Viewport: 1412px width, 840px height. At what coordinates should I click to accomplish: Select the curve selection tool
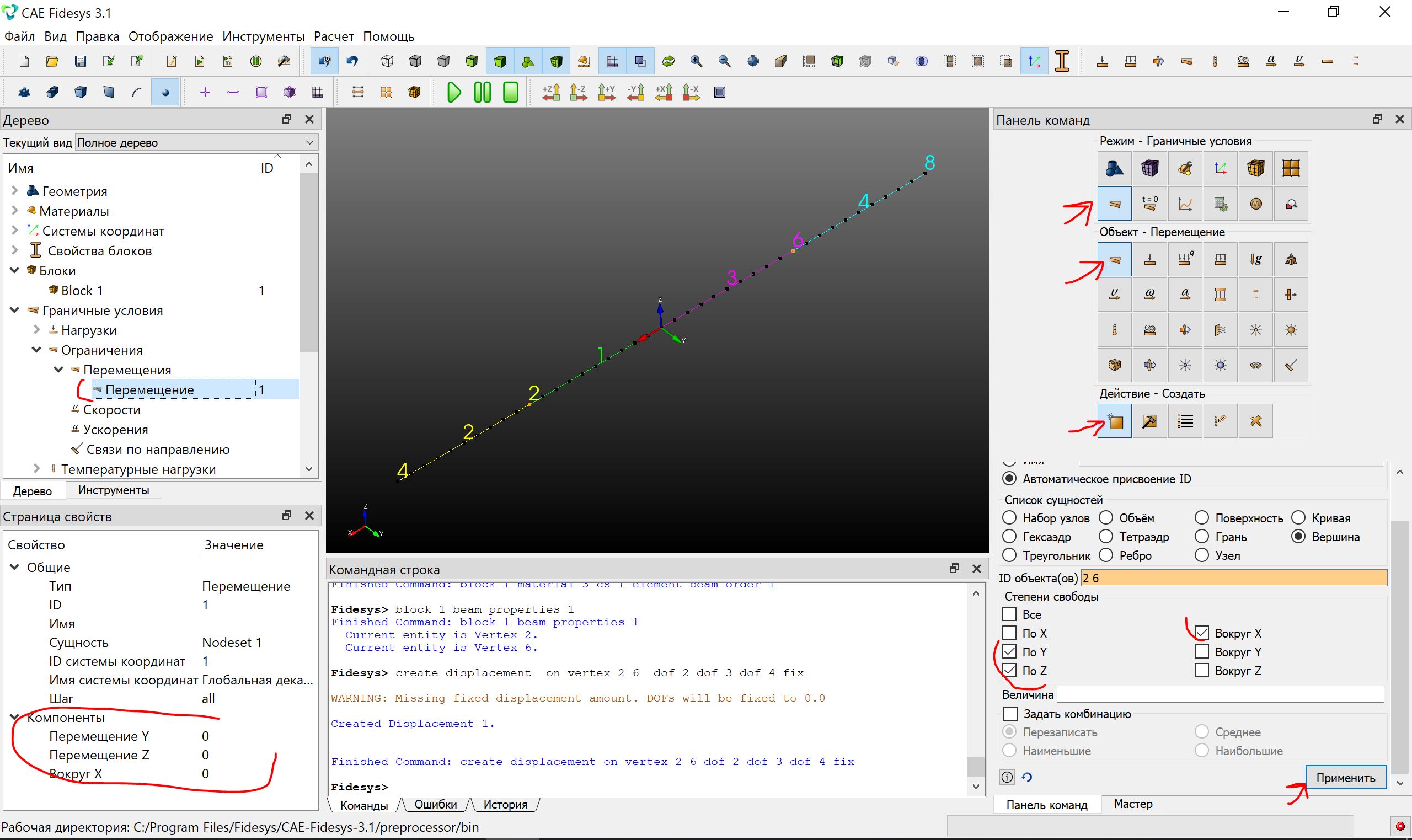click(x=136, y=92)
